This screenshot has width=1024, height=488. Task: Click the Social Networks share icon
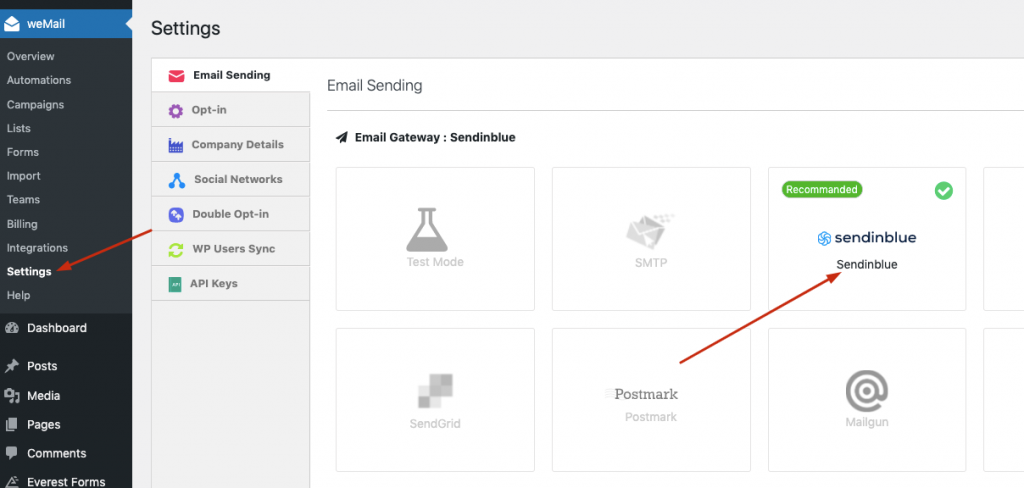[176, 180]
